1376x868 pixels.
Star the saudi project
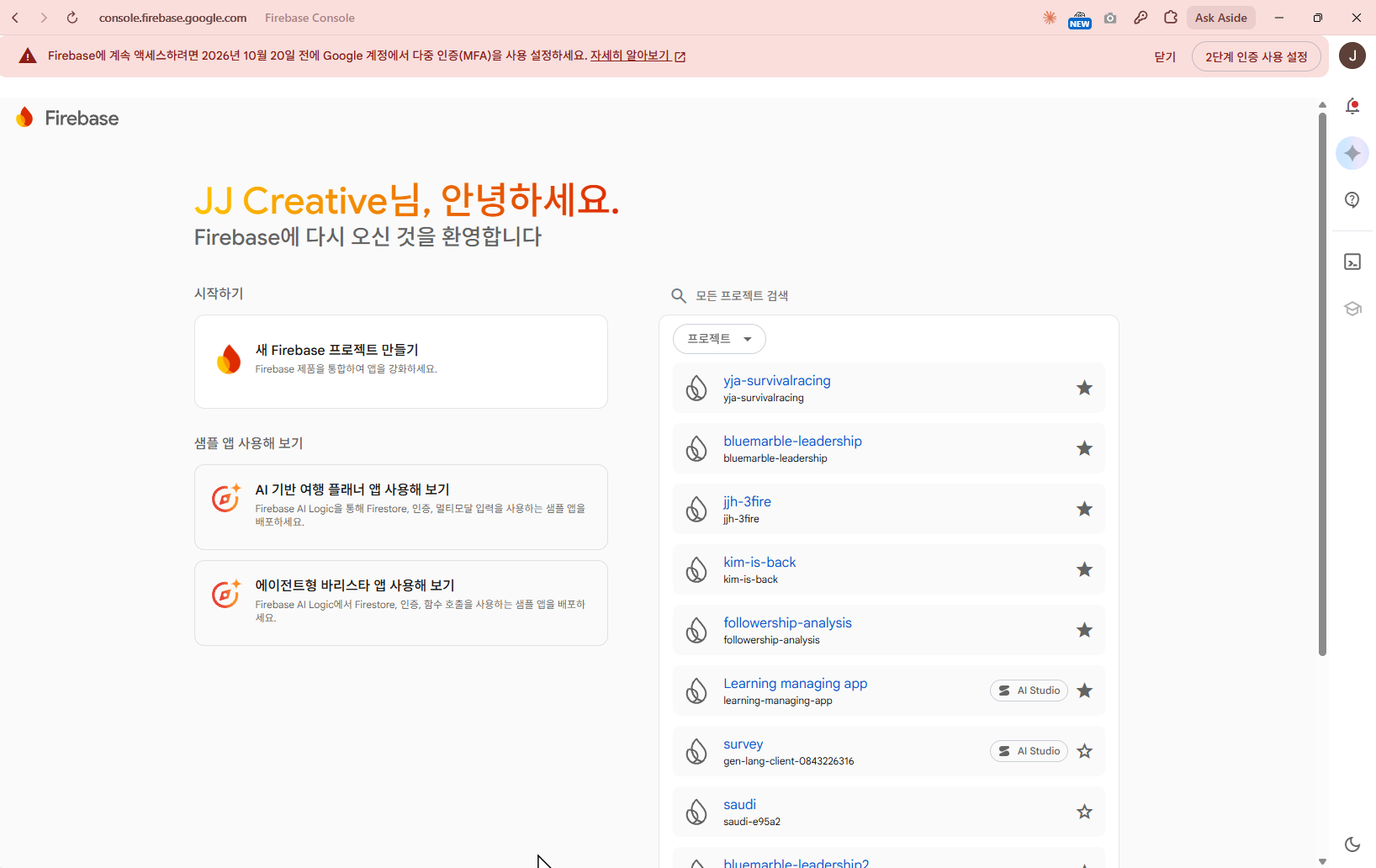pyautogui.click(x=1085, y=812)
